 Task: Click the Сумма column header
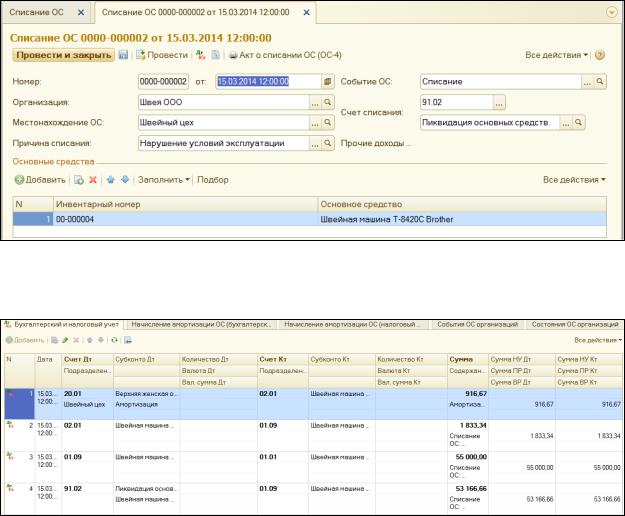tap(468, 359)
